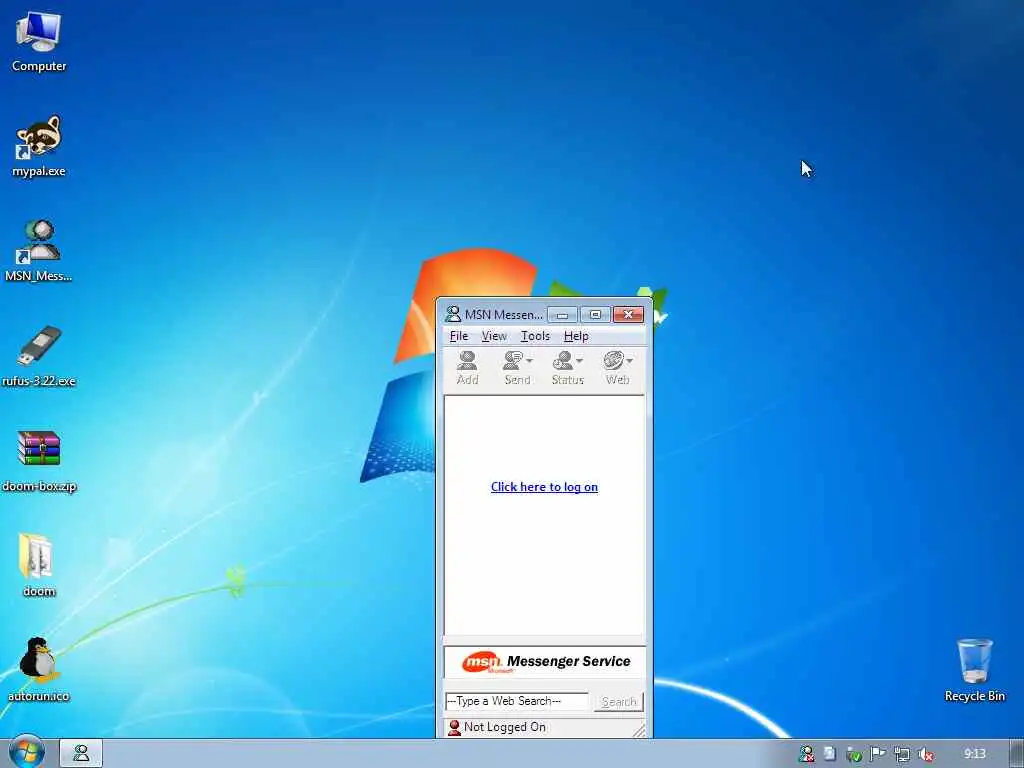Open the Windows Start button
The width and height of the screenshot is (1024, 768).
point(25,753)
